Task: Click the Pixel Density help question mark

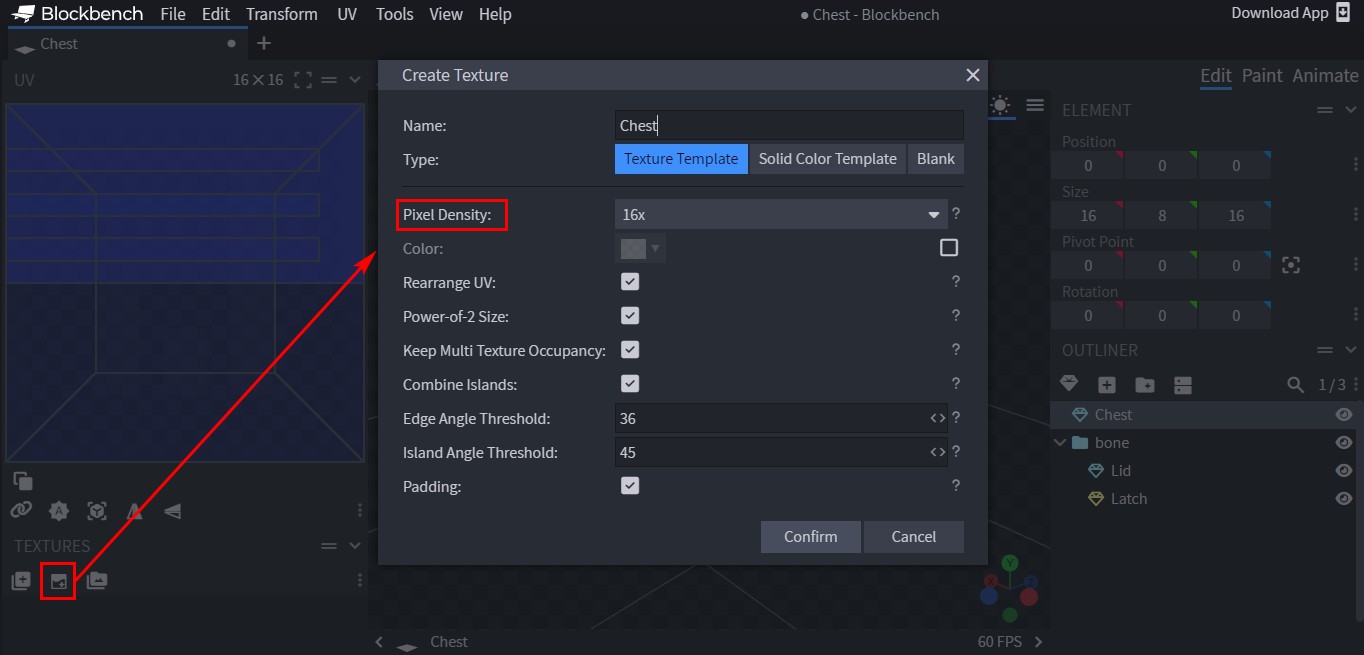Action: [x=956, y=214]
